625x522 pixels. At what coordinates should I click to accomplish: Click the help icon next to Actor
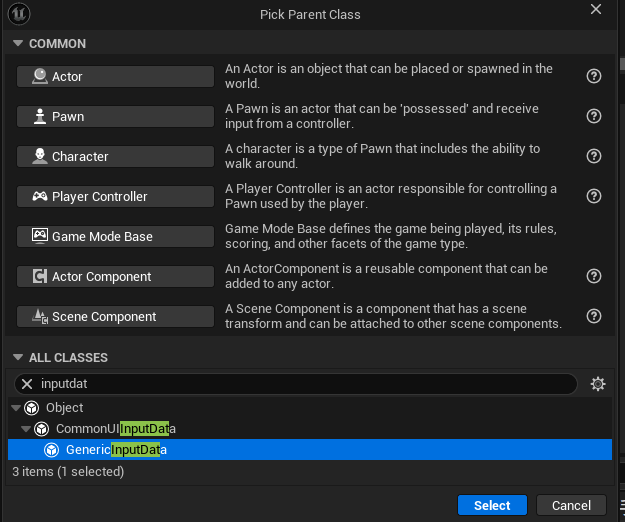pyautogui.click(x=593, y=76)
